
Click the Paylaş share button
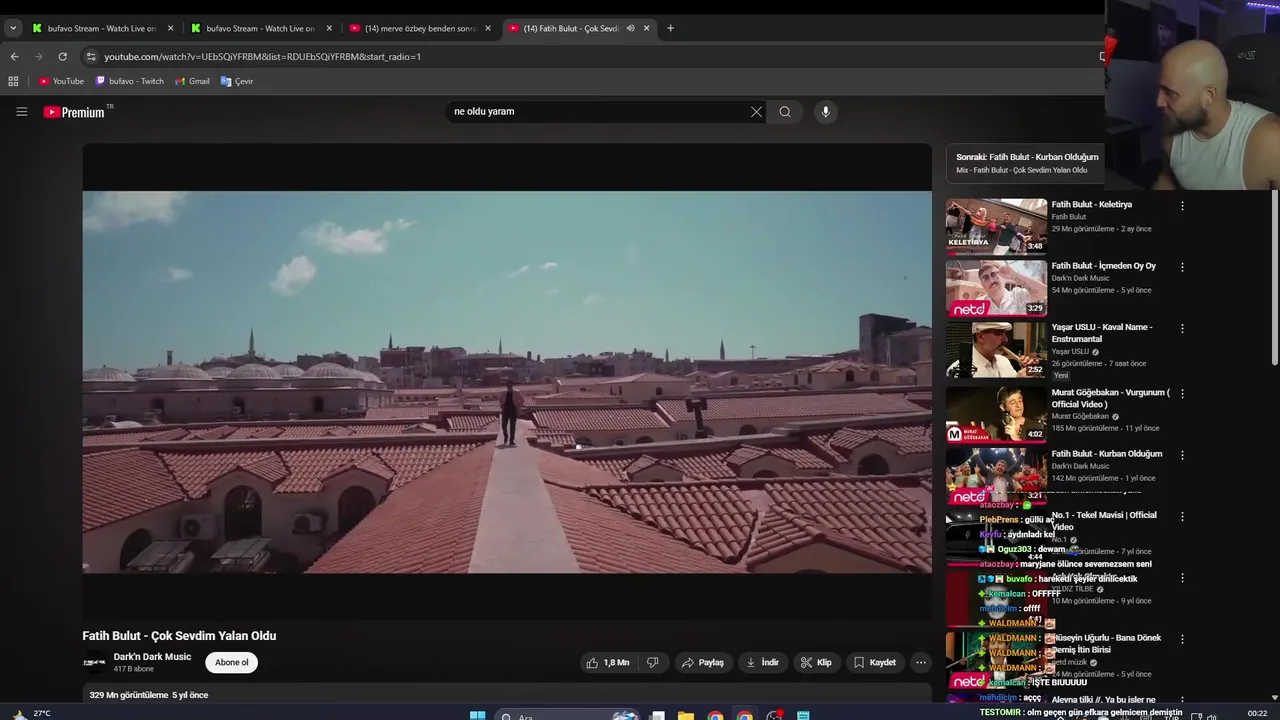point(702,662)
